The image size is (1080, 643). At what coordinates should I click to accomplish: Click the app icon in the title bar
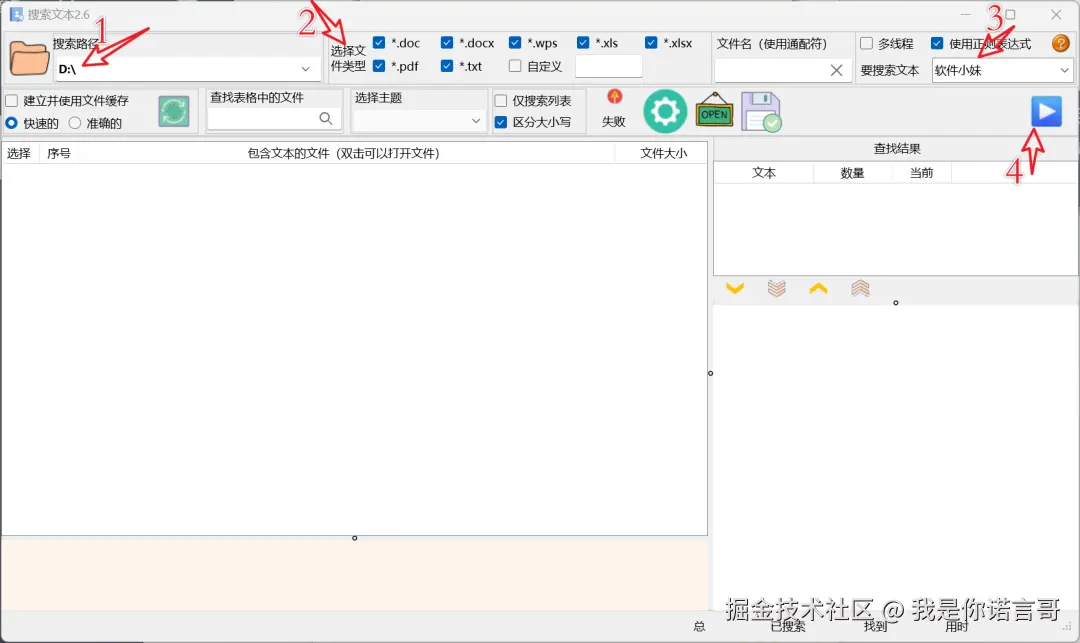[x=16, y=14]
